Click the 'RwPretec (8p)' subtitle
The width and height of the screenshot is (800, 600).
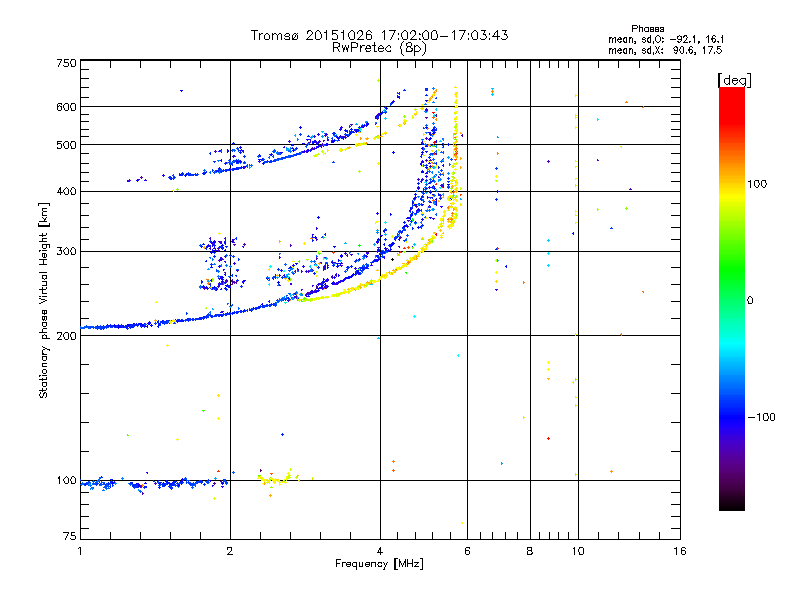pyautogui.click(x=379, y=48)
